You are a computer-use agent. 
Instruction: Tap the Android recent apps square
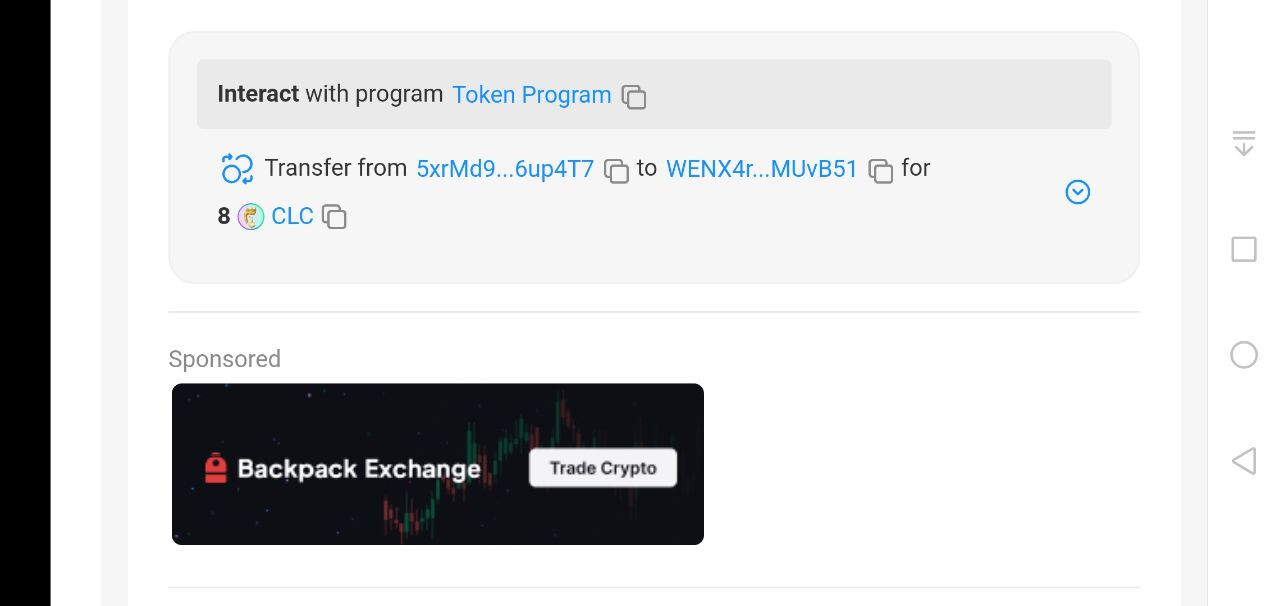pyautogui.click(x=1243, y=249)
